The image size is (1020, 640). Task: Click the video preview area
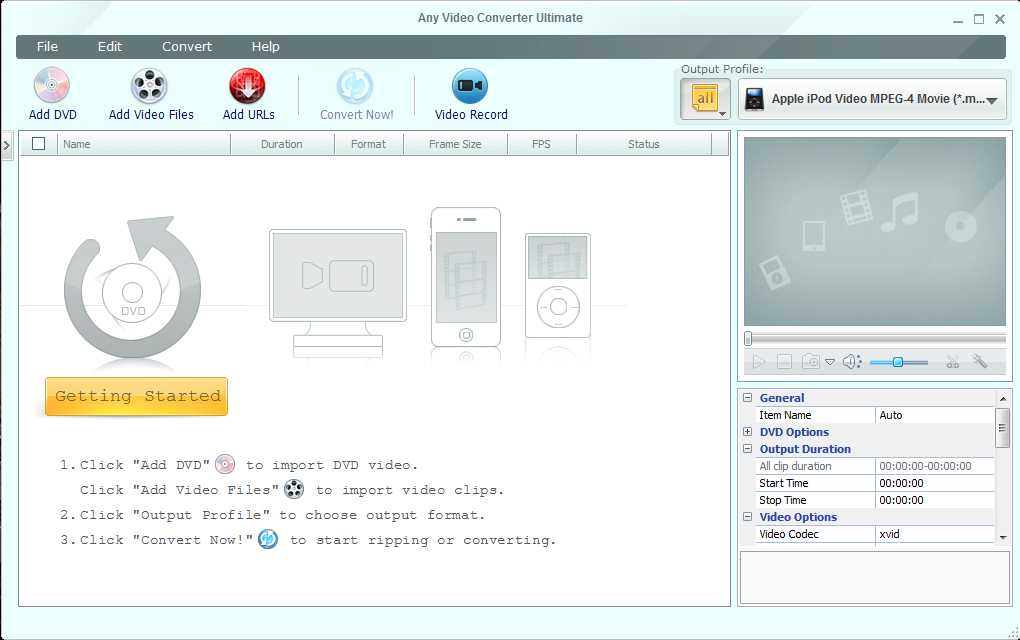point(875,231)
